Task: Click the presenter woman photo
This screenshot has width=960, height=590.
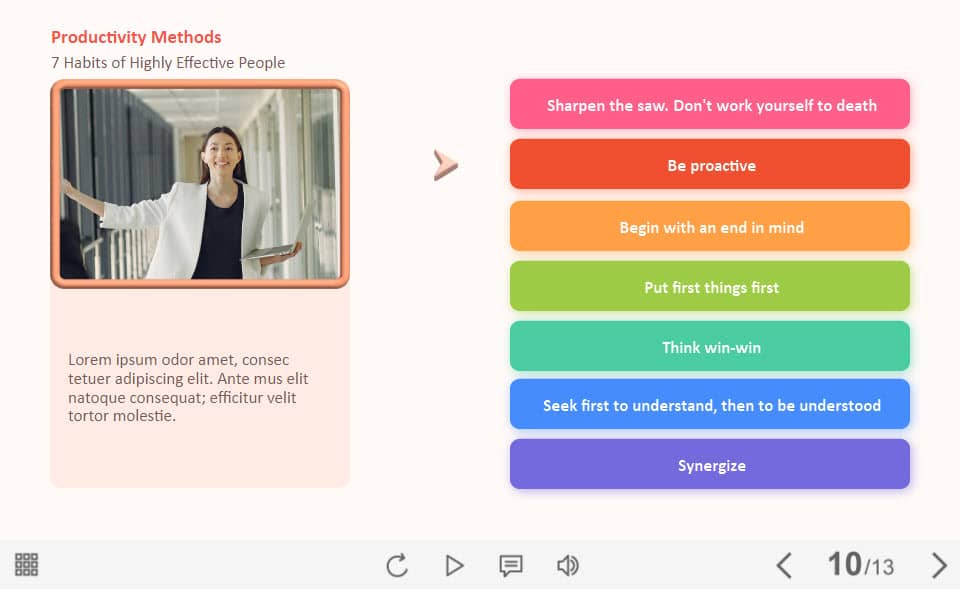Action: point(200,183)
